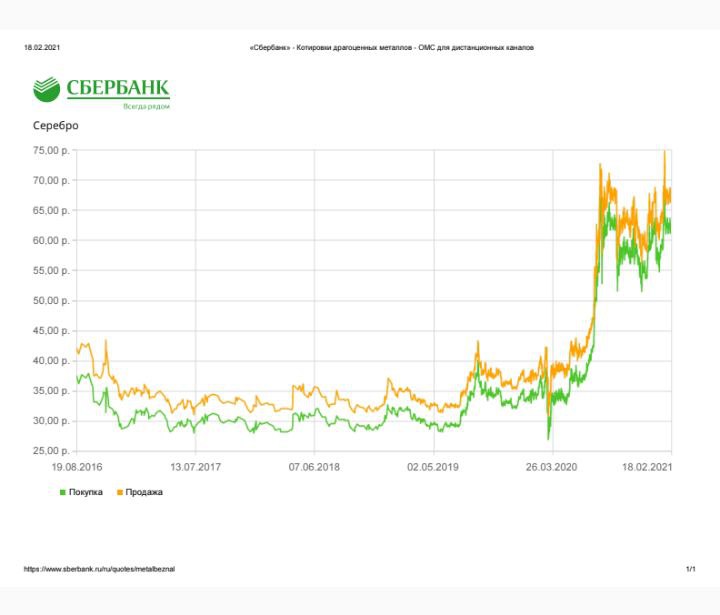Toggle the Продажа series legend label
Viewport: 720px width, 615px height.
pyautogui.click(x=144, y=492)
